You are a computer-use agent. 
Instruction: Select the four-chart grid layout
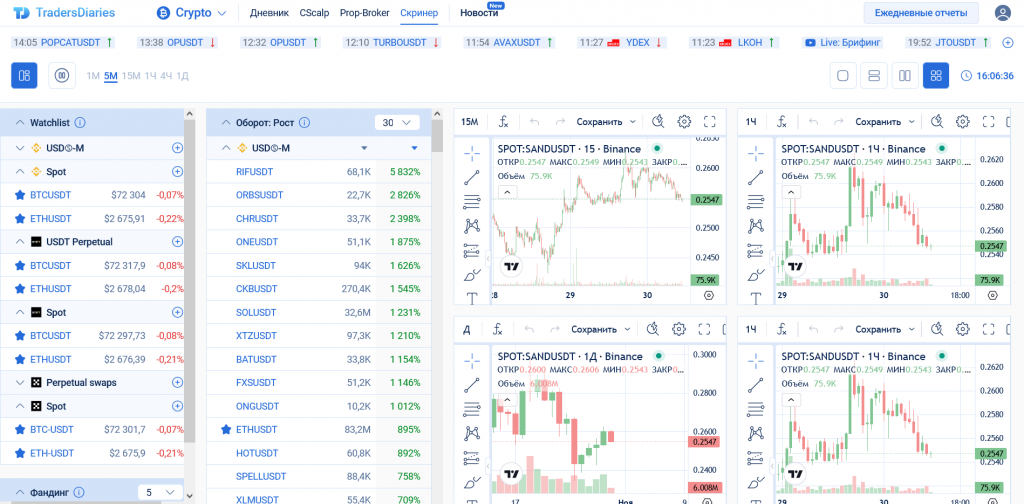[x=936, y=76]
